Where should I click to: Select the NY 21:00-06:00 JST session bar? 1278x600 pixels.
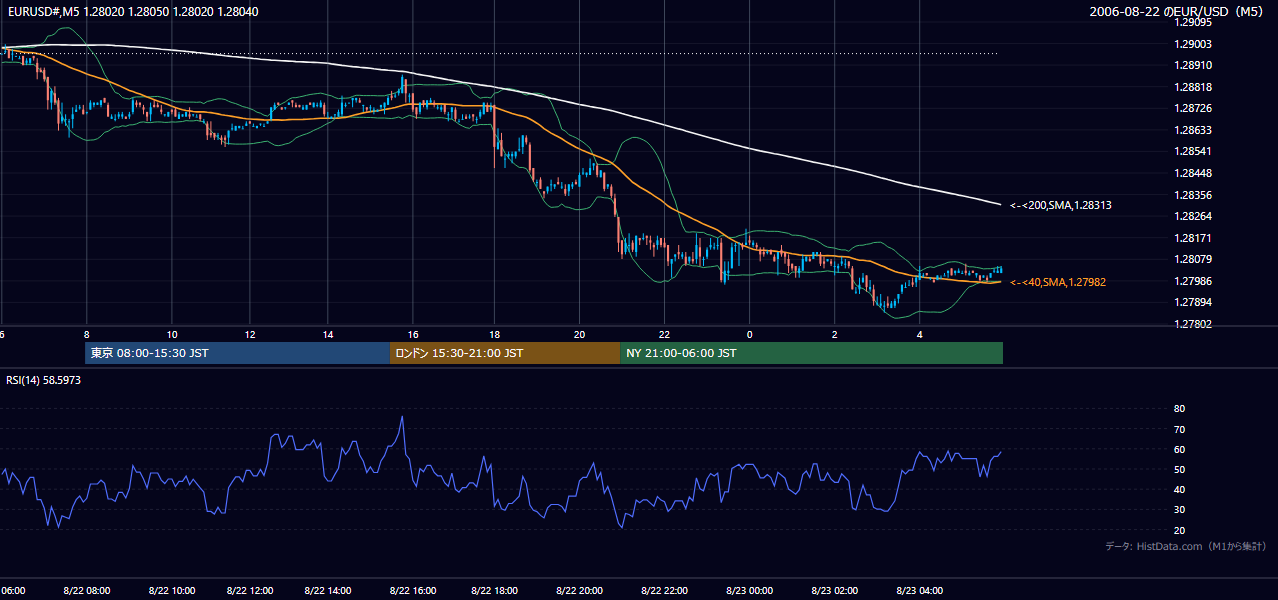pos(811,353)
